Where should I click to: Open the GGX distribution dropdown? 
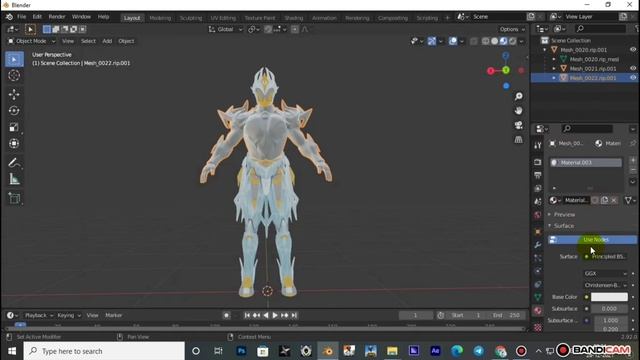point(605,273)
